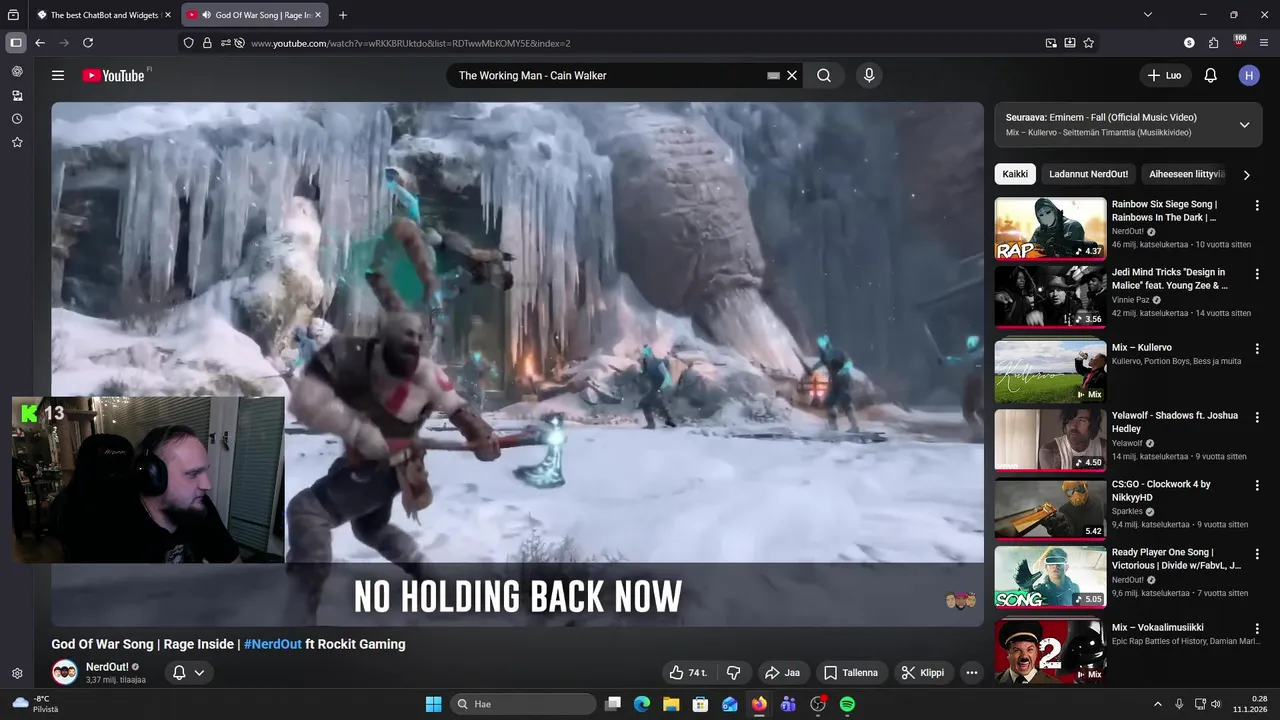Screen dimensions: 1280x720
Task: Open CS:GO - Clockwork 4 video title
Action: (x=1161, y=490)
